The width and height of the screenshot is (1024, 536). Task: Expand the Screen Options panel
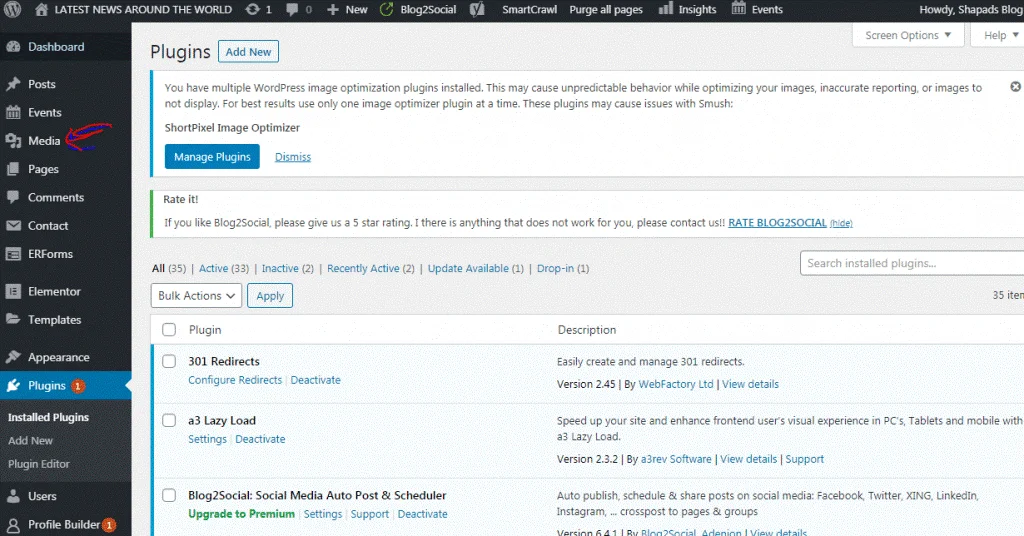(908, 35)
